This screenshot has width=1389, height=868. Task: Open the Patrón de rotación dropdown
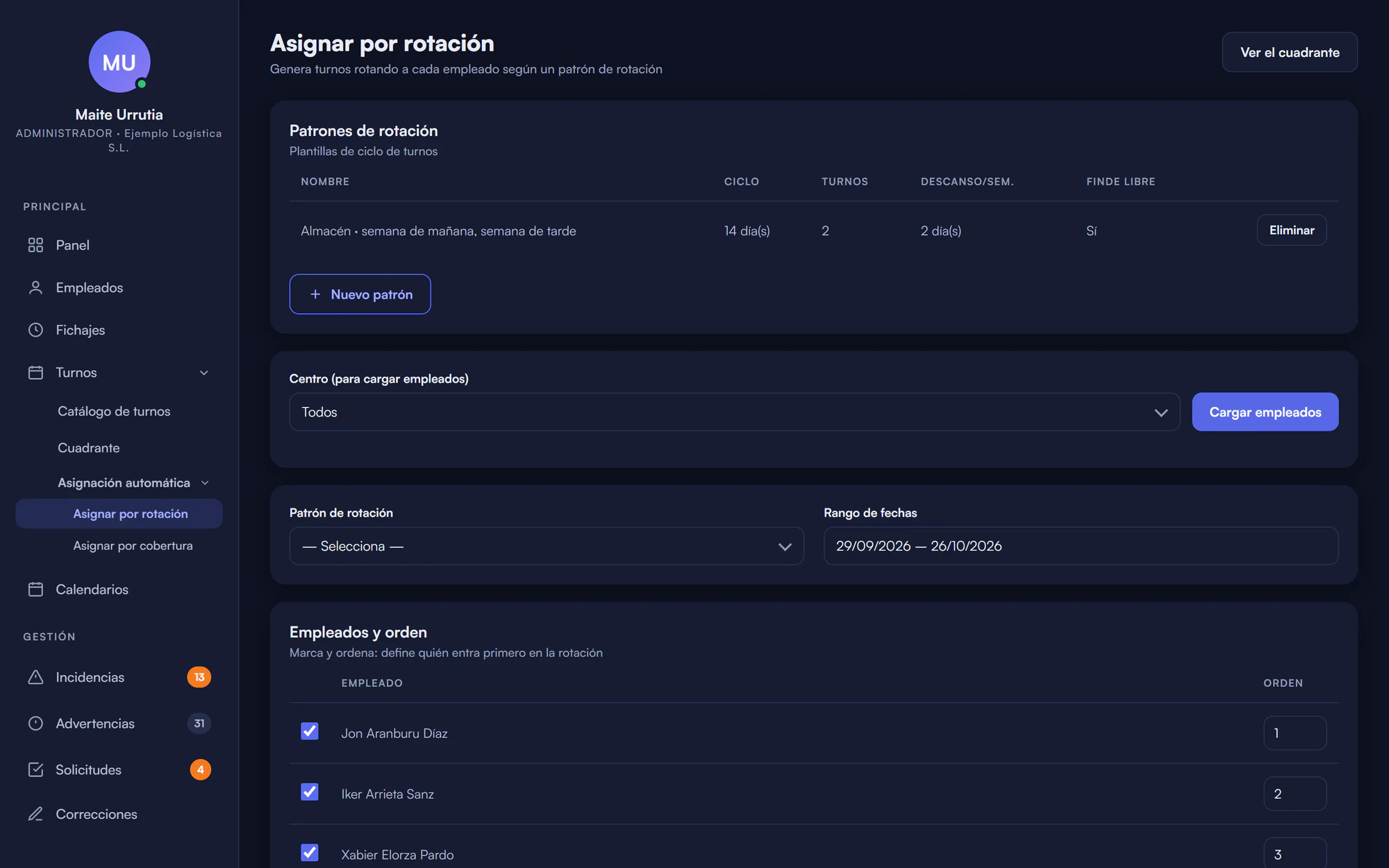tap(547, 546)
